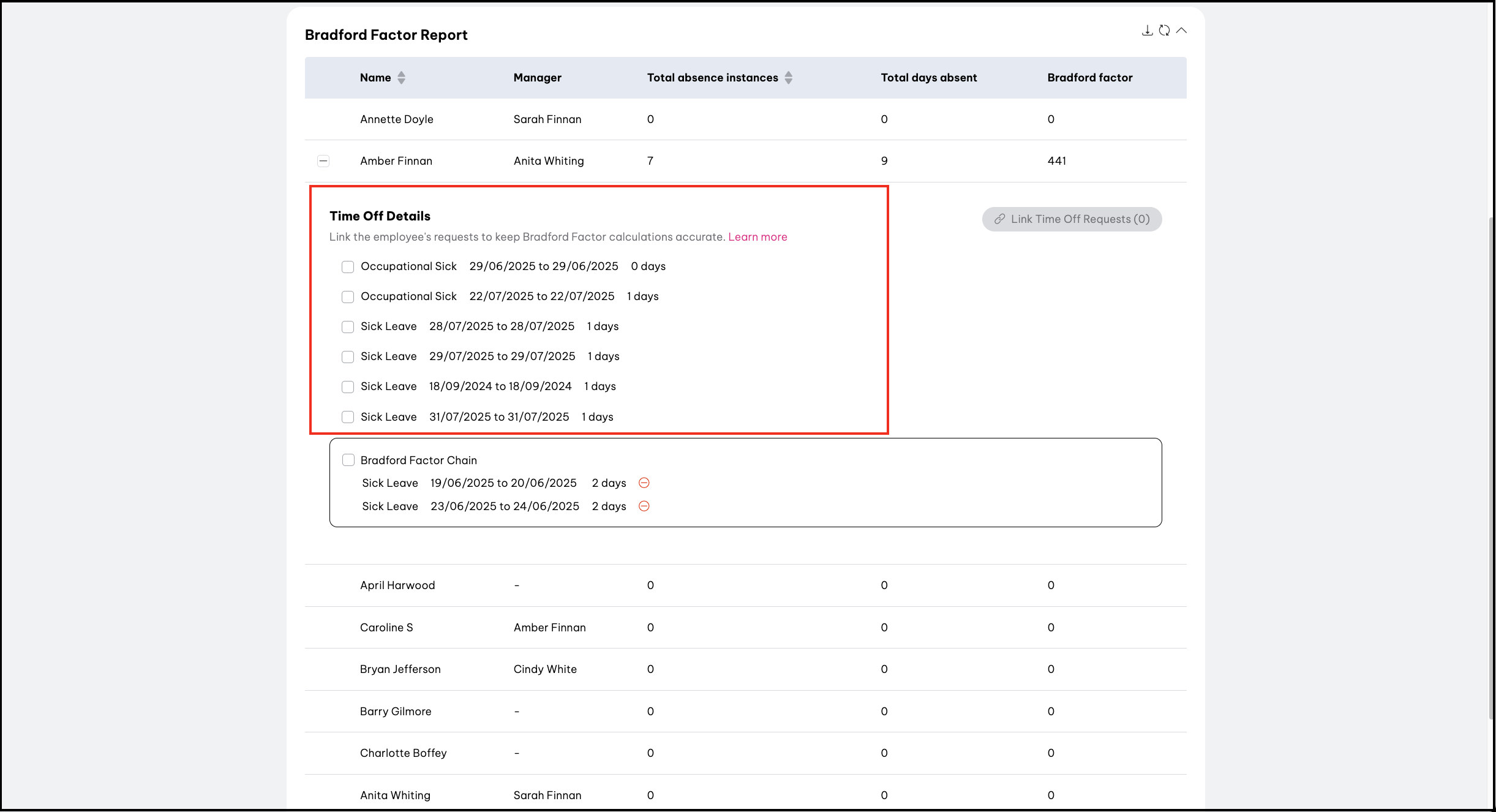Viewport: 1496px width, 812px height.
Task: Sort by Total absence instances
Action: (x=788, y=78)
